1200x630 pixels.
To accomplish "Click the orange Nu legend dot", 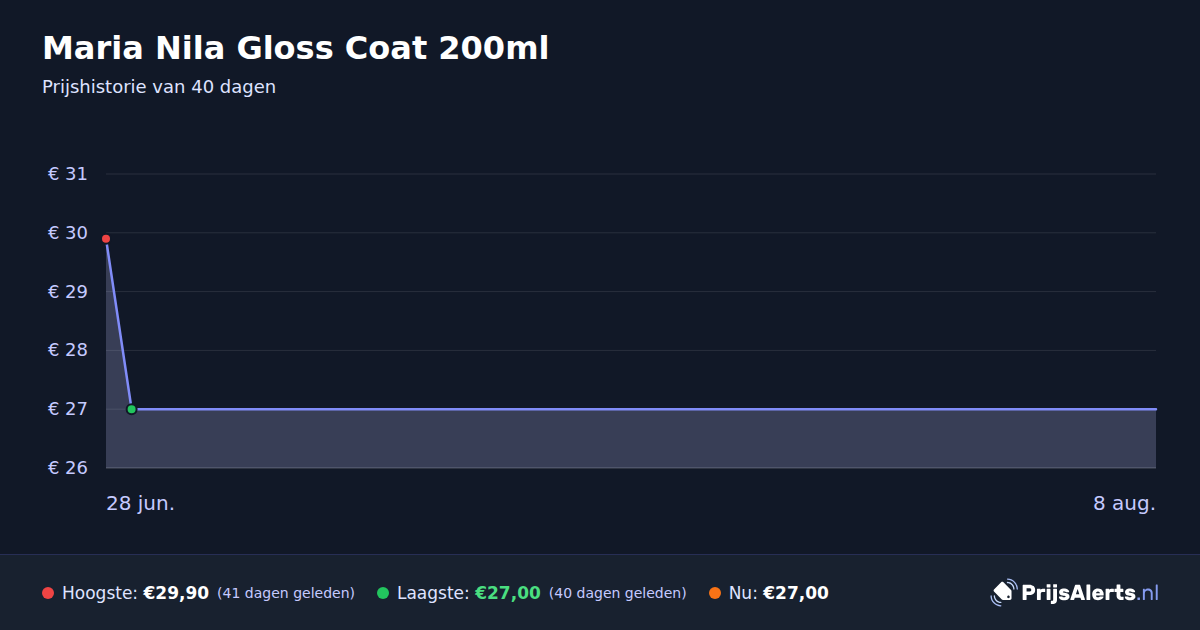I will (715, 593).
